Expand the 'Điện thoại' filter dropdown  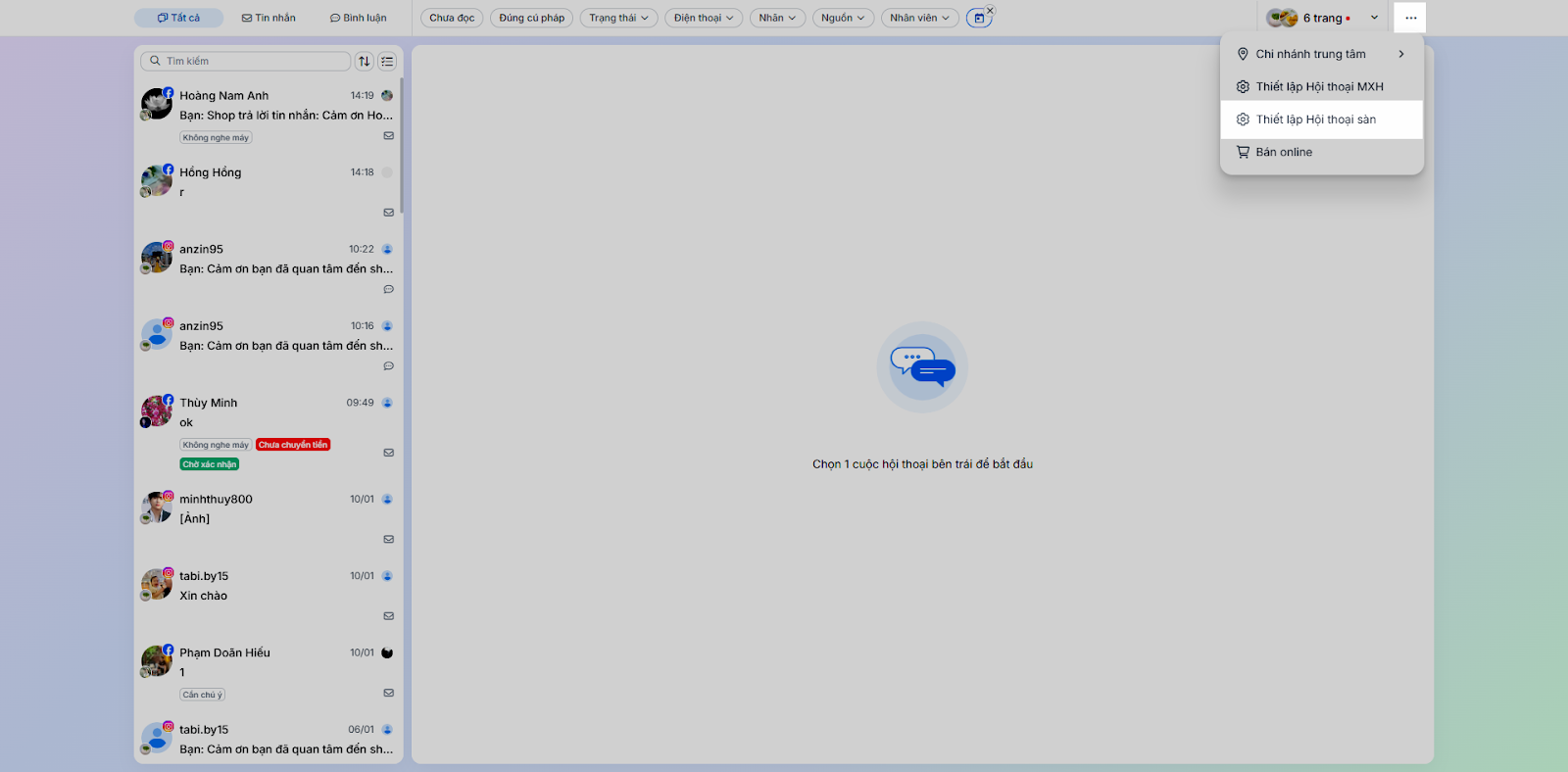[704, 18]
